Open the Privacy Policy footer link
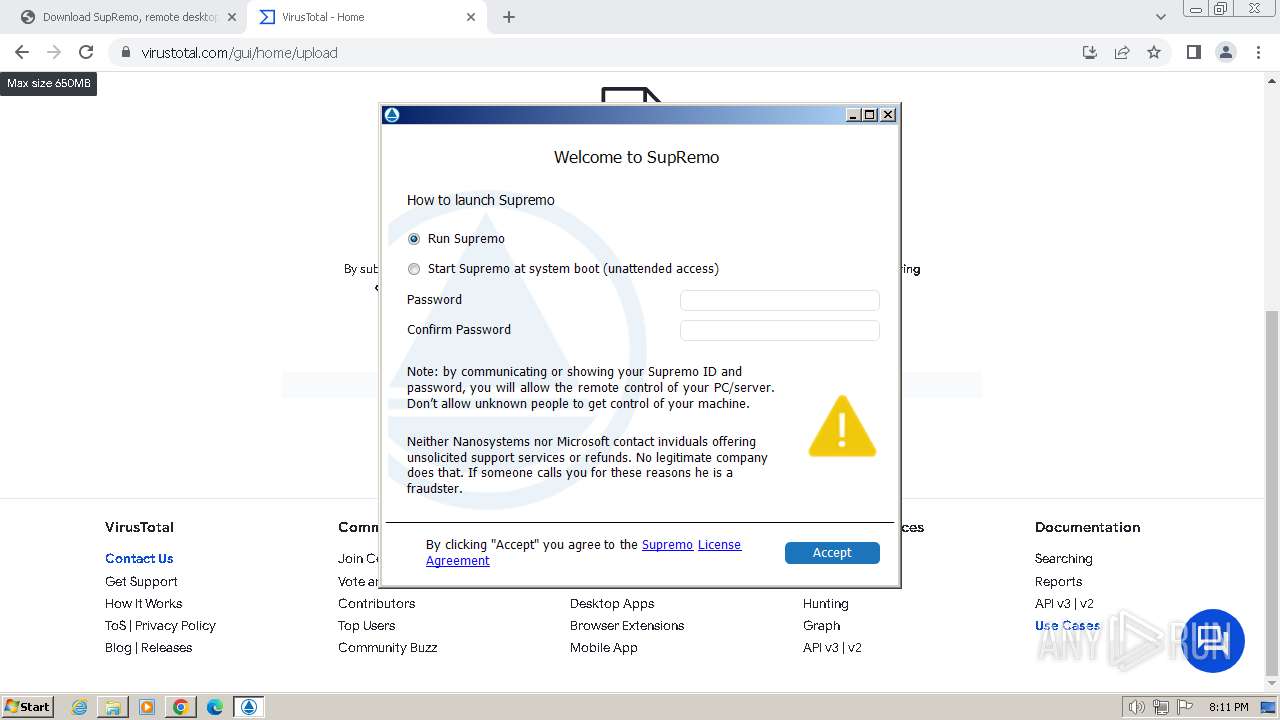Screen dimensions: 1280x720 pyautogui.click(x=175, y=626)
